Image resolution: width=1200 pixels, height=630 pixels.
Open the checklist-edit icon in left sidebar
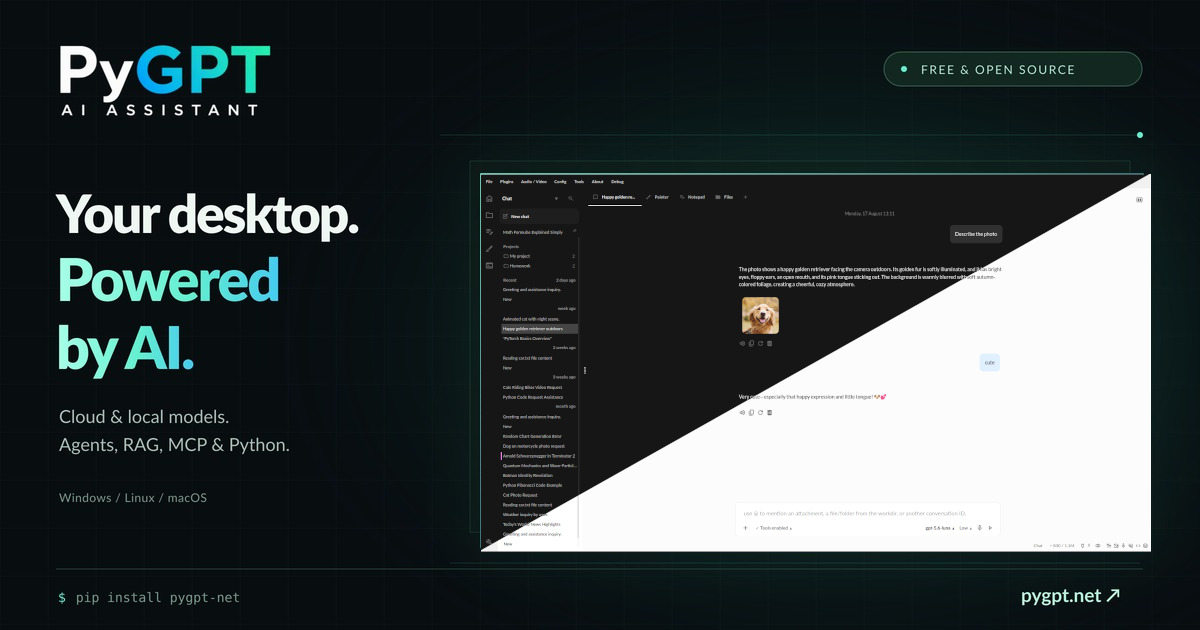(489, 231)
